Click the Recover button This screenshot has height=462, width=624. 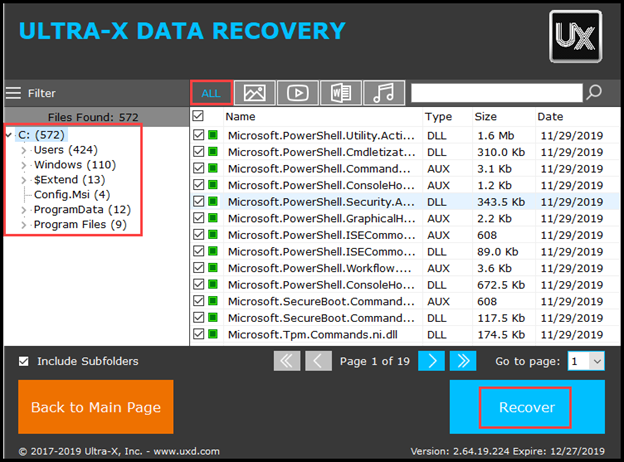[x=527, y=407]
